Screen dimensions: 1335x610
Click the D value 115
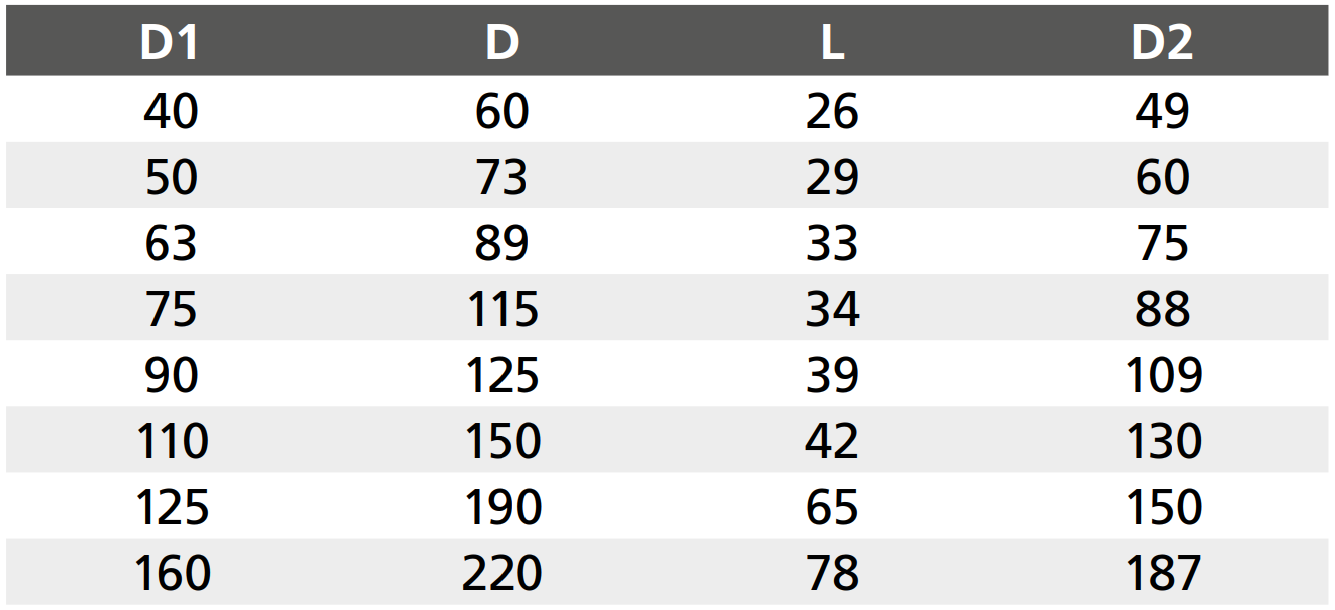point(503,309)
